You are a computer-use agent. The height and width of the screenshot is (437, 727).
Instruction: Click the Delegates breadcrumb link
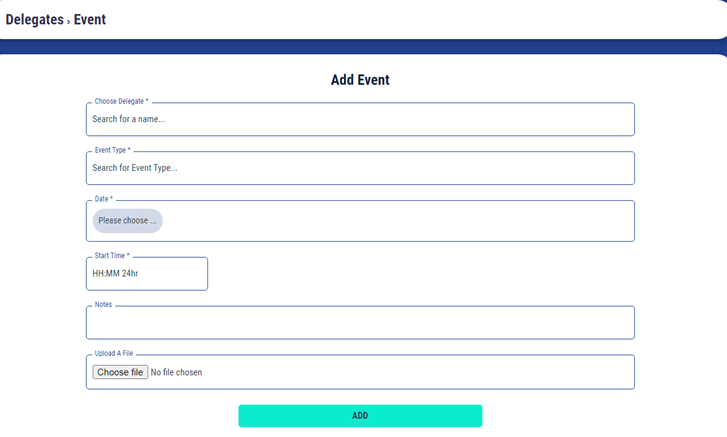[x=34, y=19]
